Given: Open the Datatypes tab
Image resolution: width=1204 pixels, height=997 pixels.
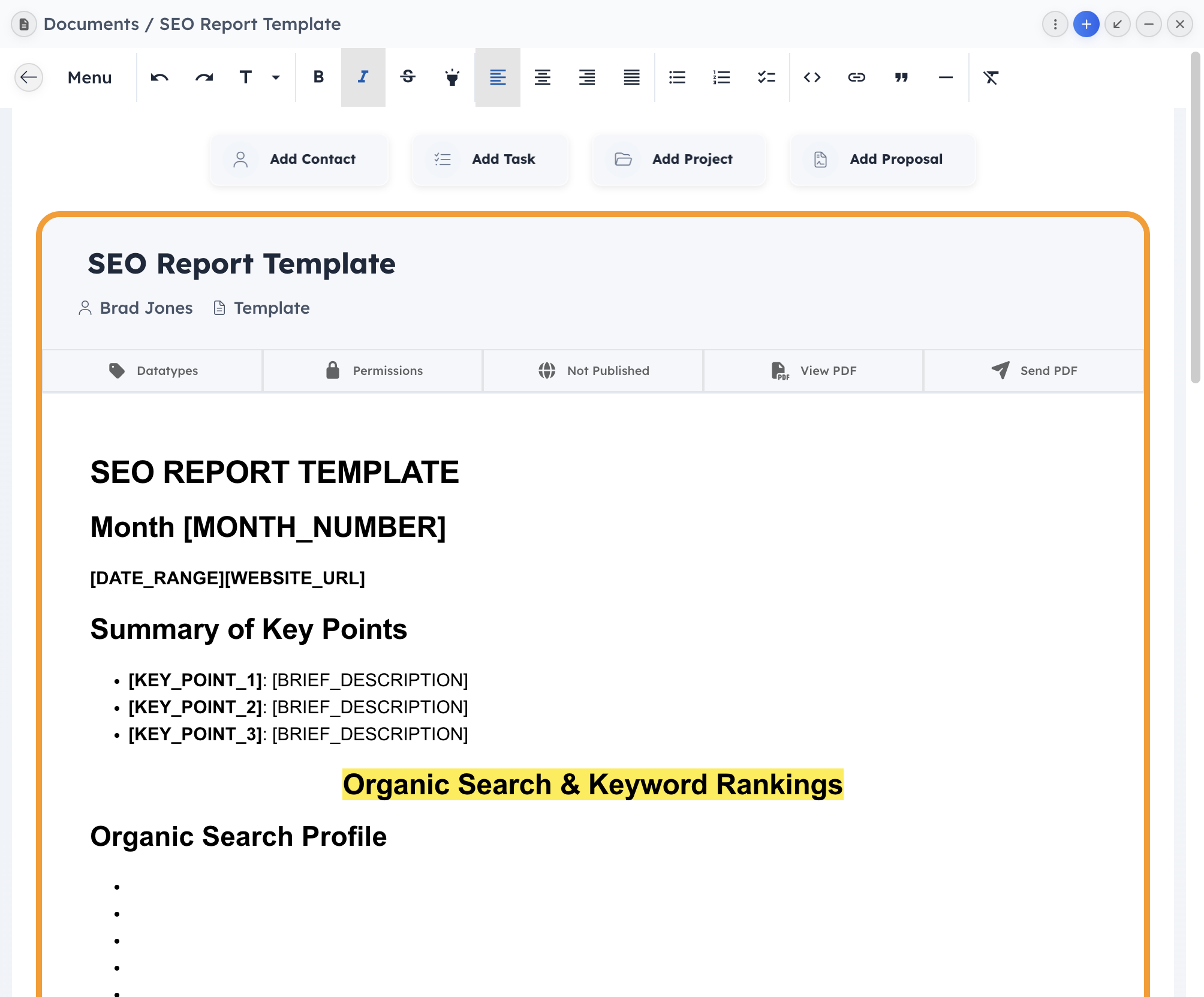Looking at the screenshot, I should (152, 370).
